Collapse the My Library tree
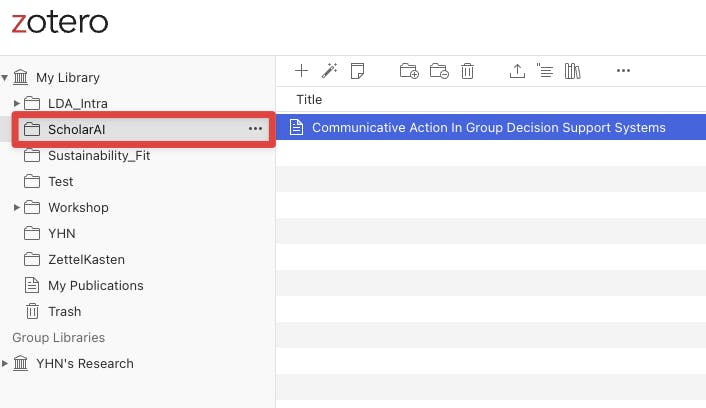Screen dimensions: 706x408 coord(6,77)
